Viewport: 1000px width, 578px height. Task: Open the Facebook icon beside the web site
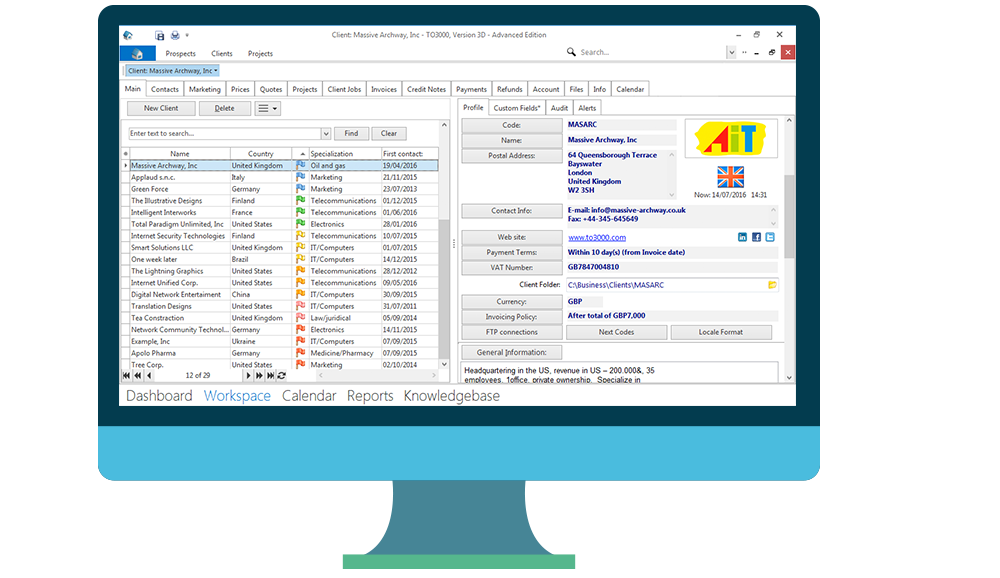[756, 237]
